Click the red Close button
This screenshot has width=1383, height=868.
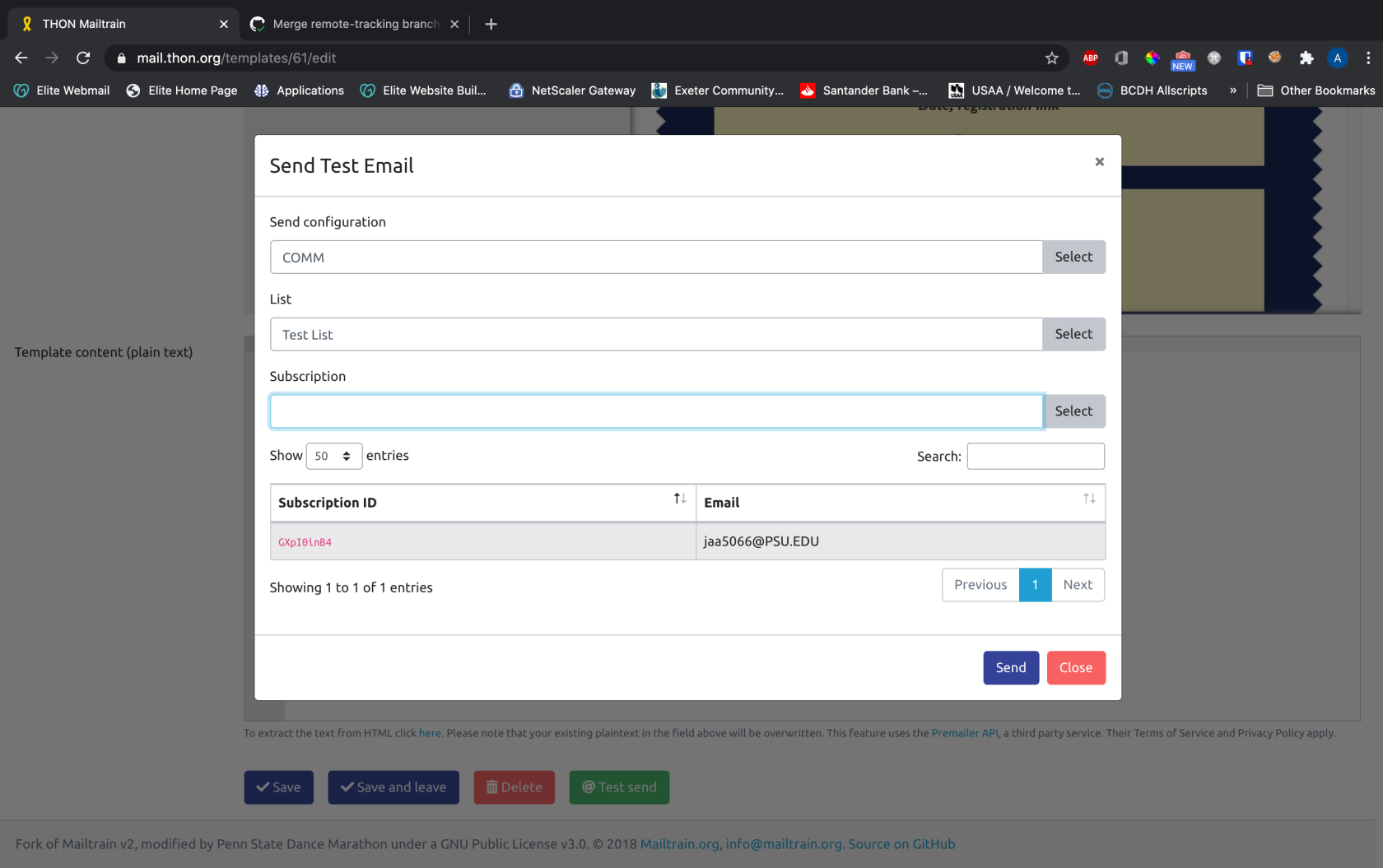point(1076,667)
